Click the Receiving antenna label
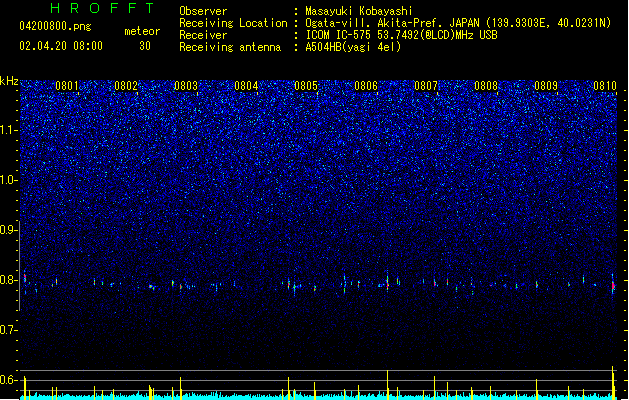 tap(230, 47)
